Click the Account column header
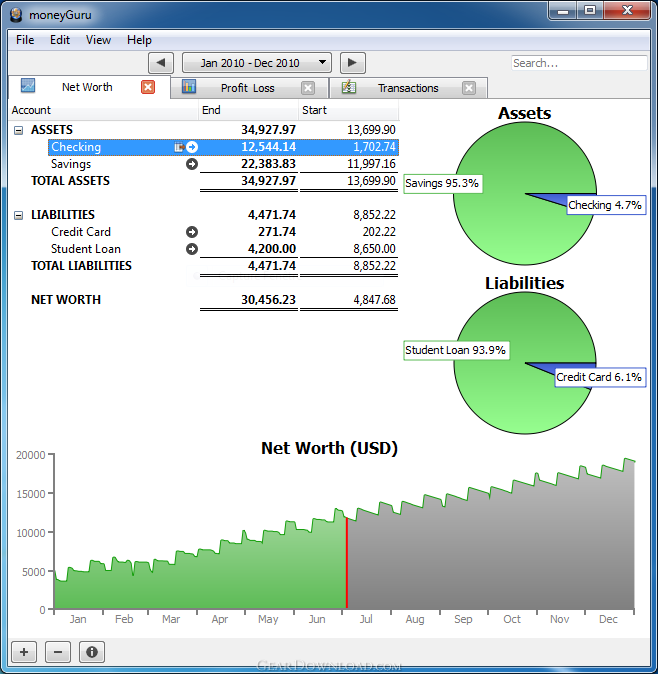The height and width of the screenshot is (674, 658). pos(103,110)
